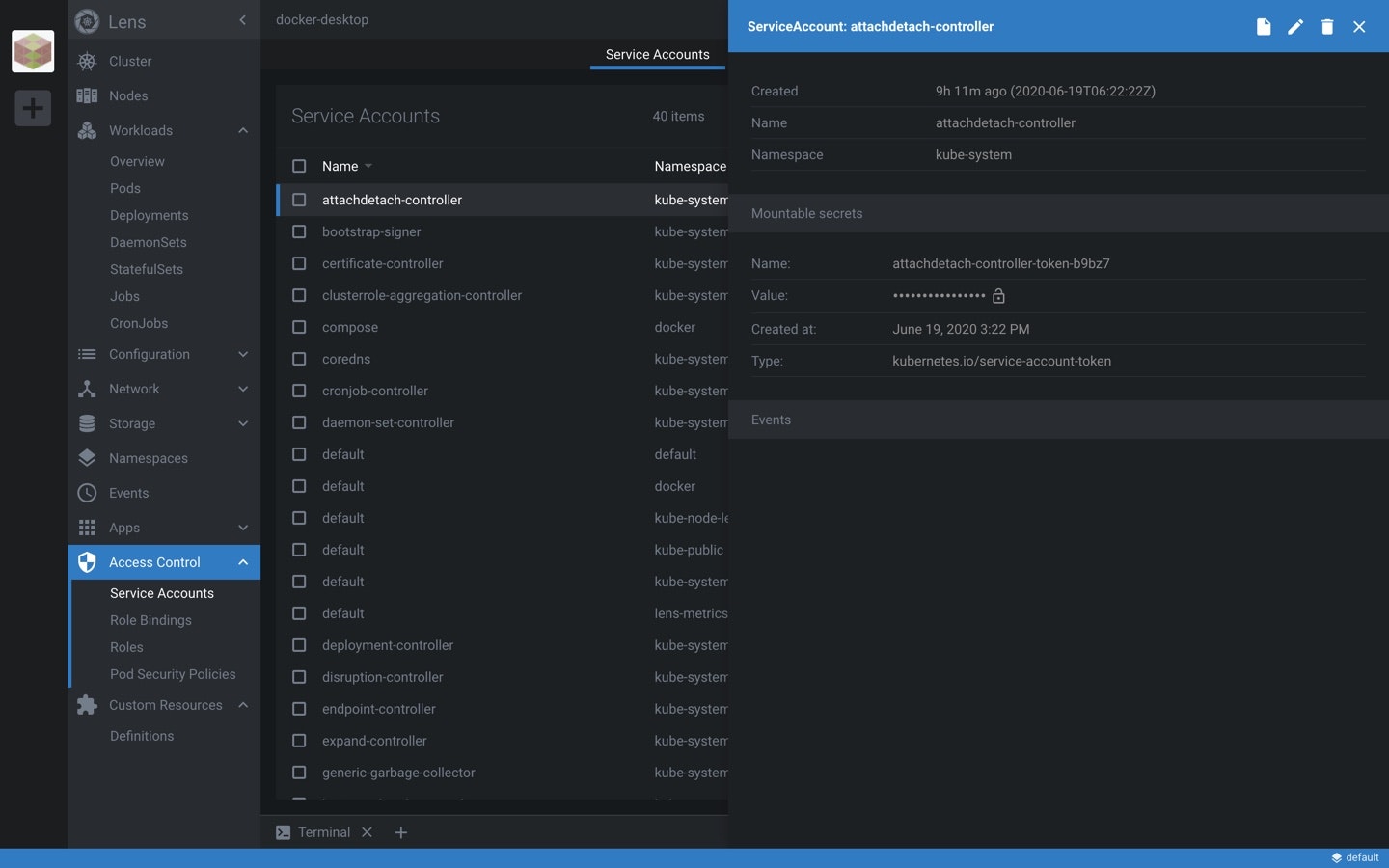Image resolution: width=1389 pixels, height=868 pixels.
Task: Select the endpoint-controller service account row
Action: click(502, 709)
